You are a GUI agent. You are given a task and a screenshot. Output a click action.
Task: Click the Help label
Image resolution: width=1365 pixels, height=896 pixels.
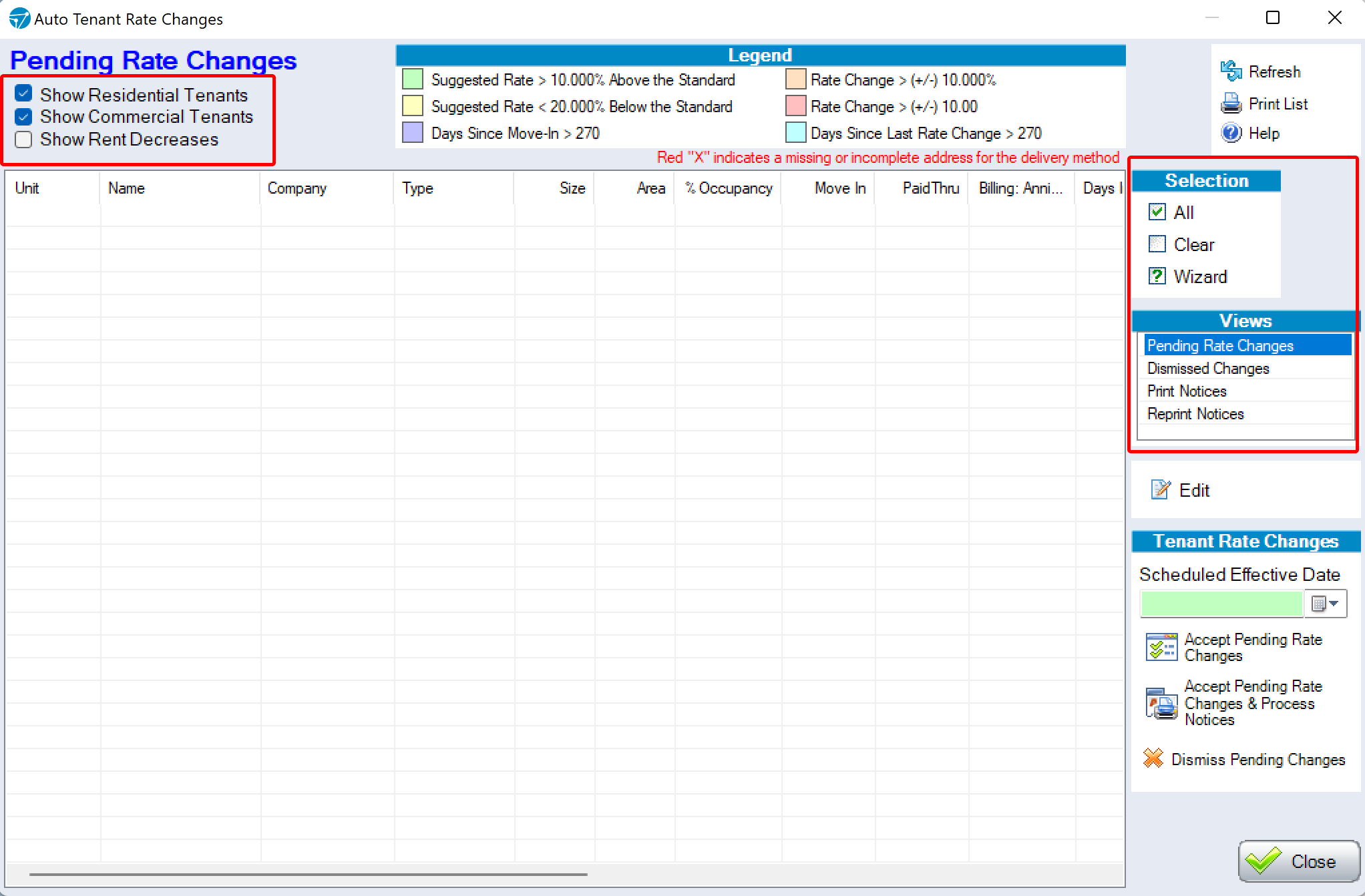click(x=1264, y=134)
